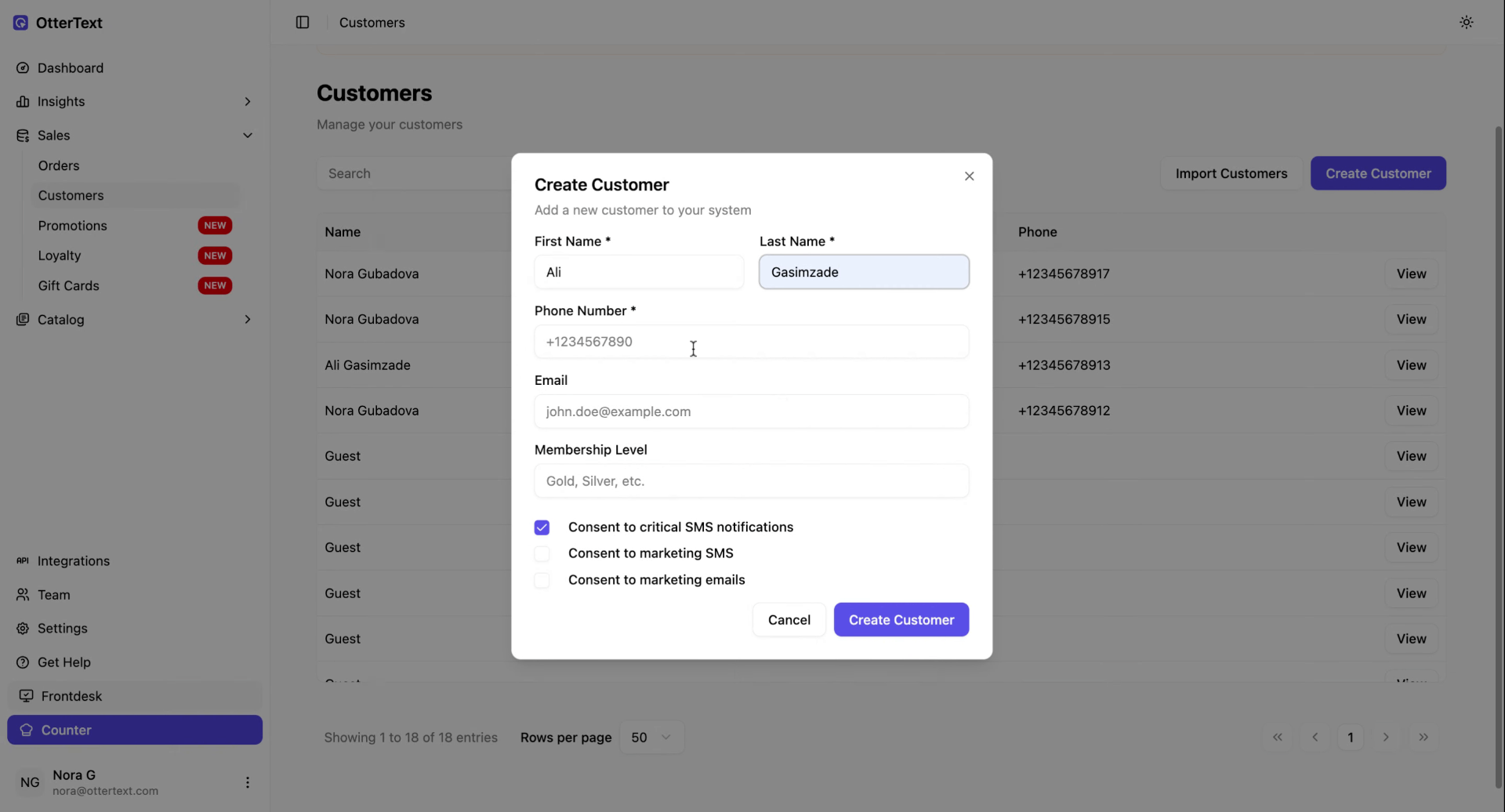The height and width of the screenshot is (812, 1505).
Task: Switch theme using the sun icon
Action: 1466,23
